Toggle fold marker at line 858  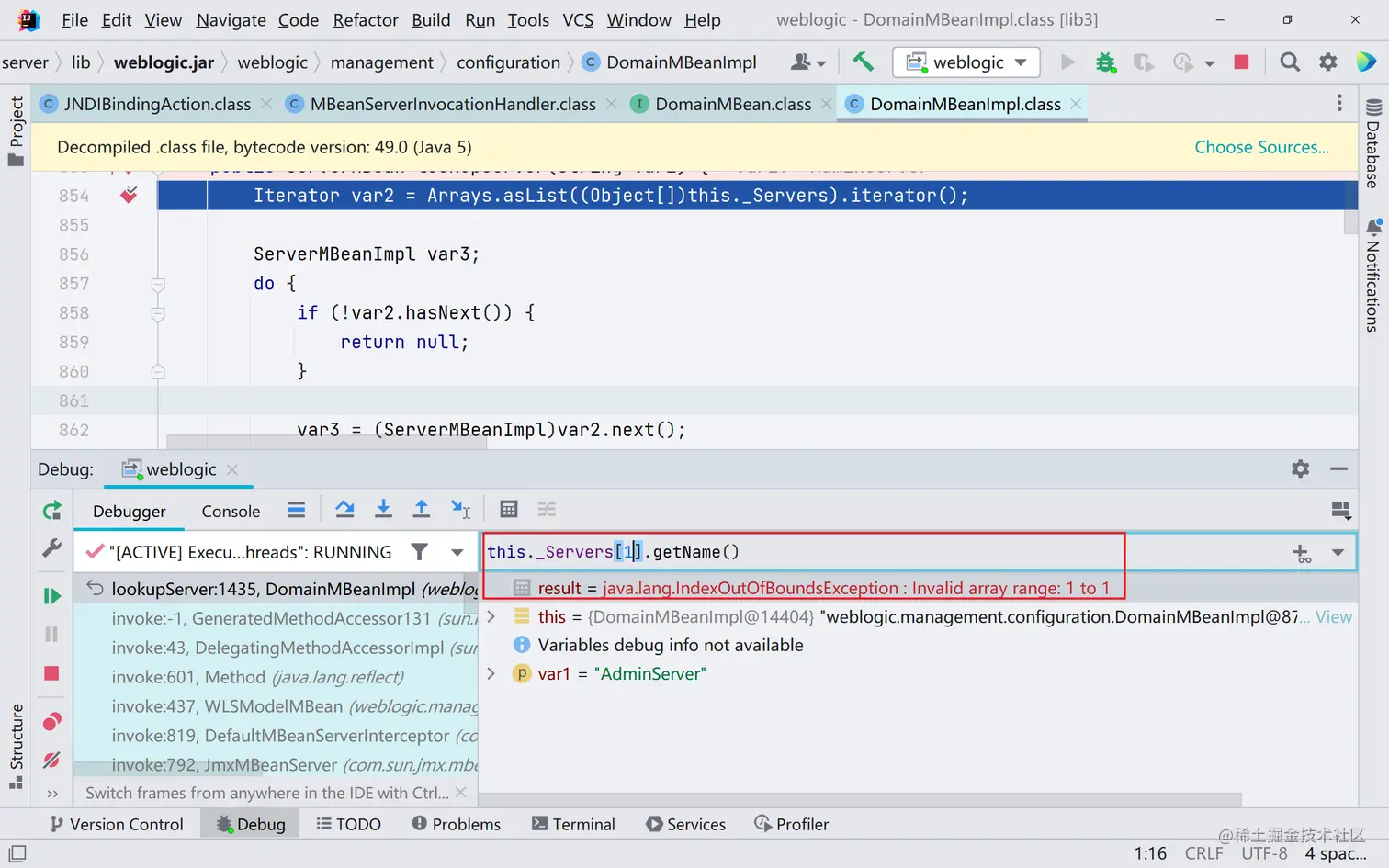pyautogui.click(x=158, y=313)
